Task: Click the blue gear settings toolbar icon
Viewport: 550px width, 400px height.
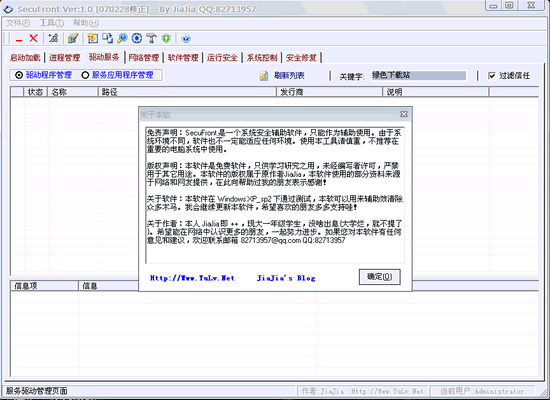Action: point(137,38)
